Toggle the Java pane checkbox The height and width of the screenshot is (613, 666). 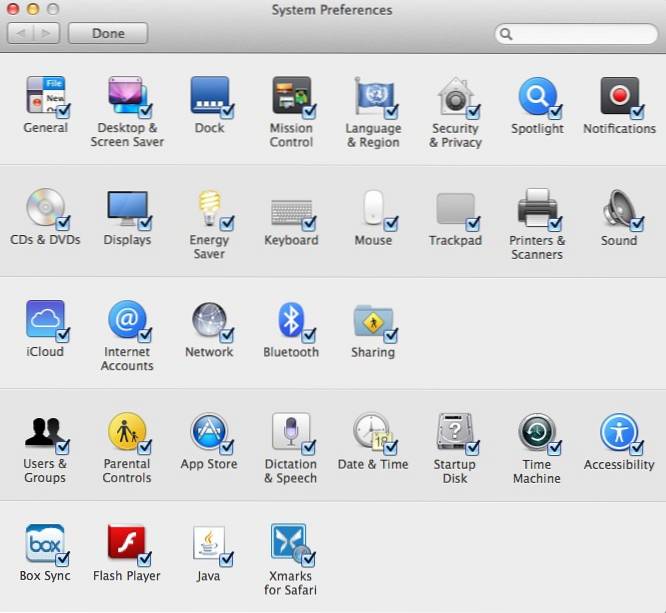[x=227, y=559]
